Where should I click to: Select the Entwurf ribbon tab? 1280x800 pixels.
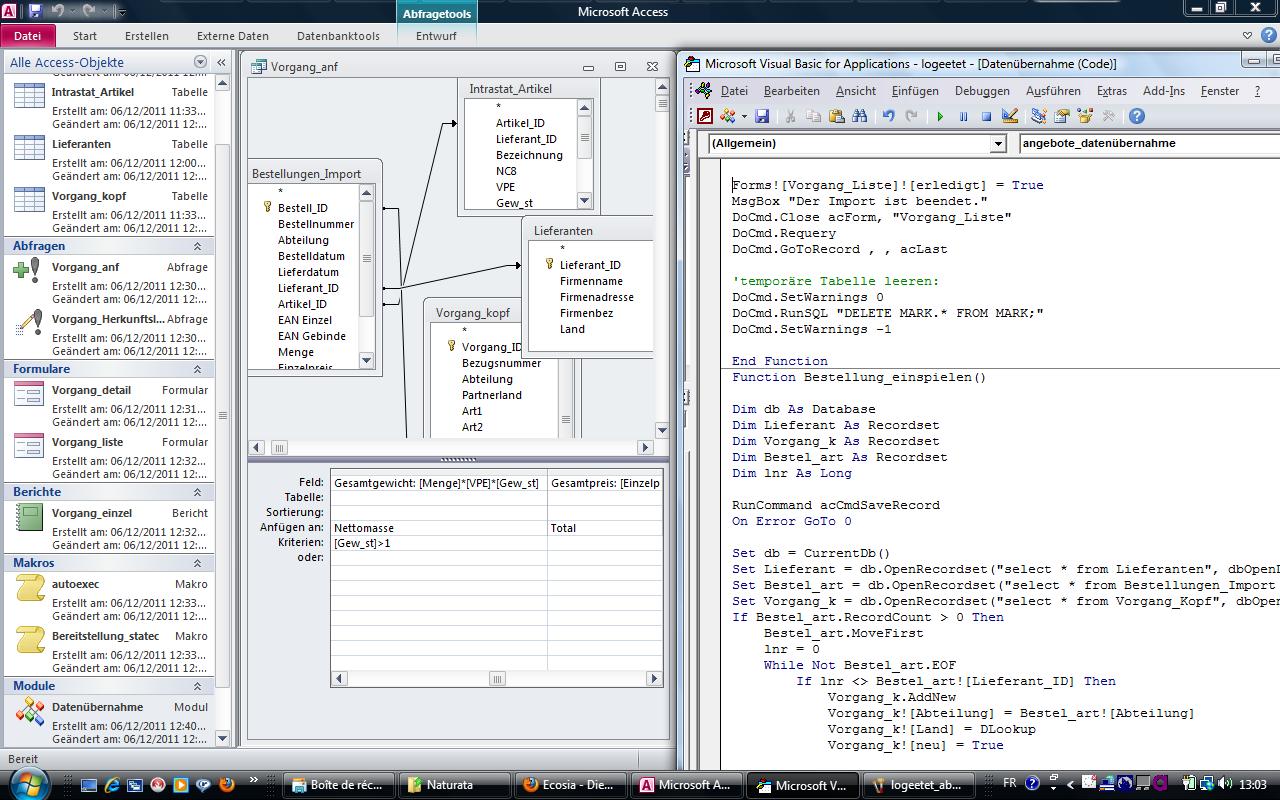click(x=436, y=35)
